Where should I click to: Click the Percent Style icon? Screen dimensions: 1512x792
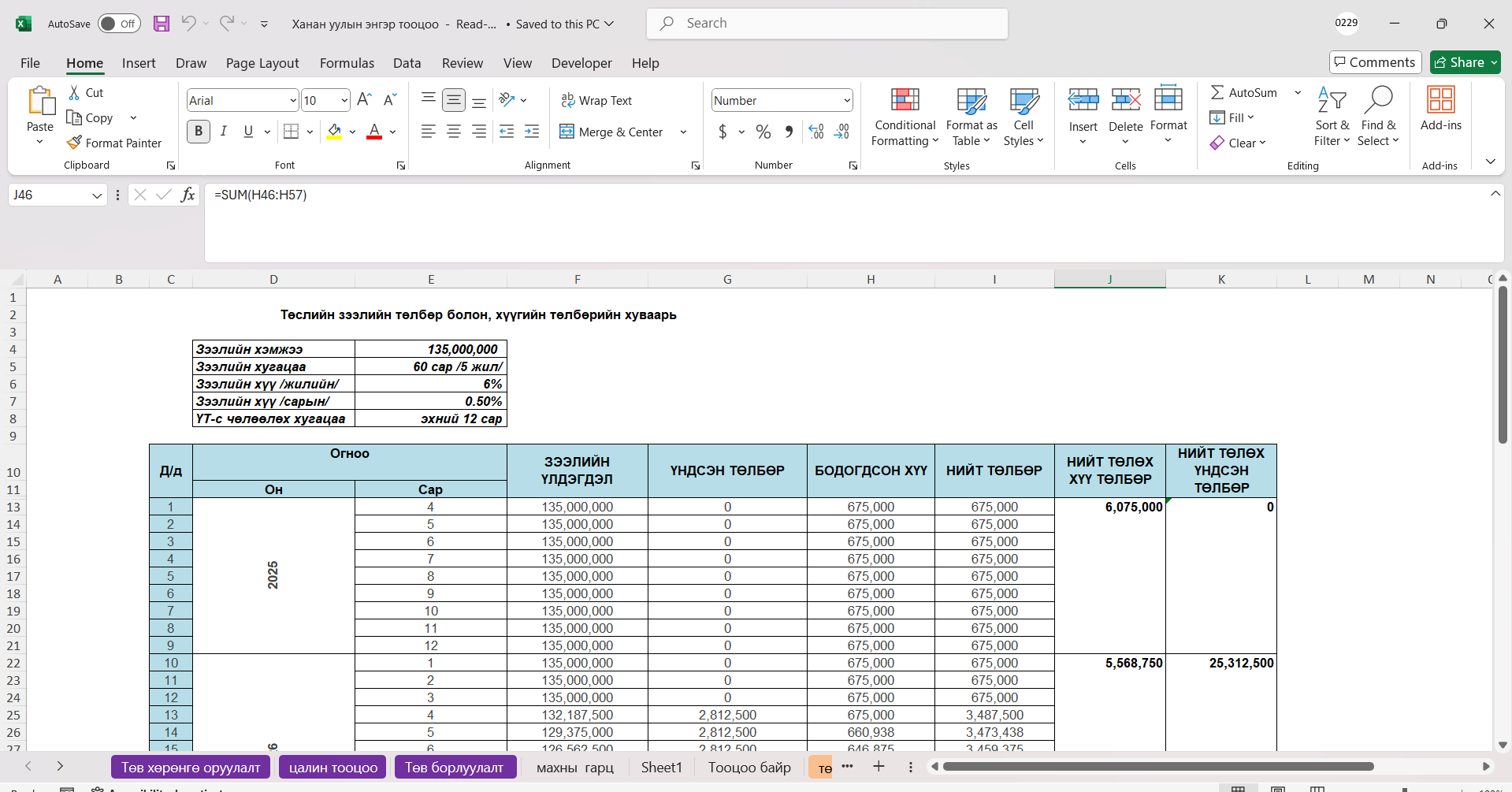coord(763,132)
